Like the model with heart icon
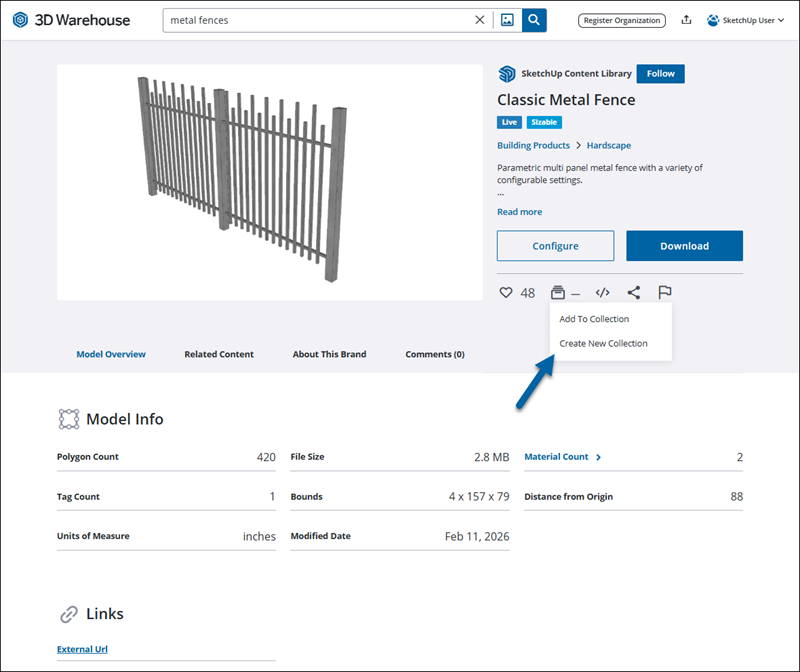The width and height of the screenshot is (800, 672). click(506, 292)
